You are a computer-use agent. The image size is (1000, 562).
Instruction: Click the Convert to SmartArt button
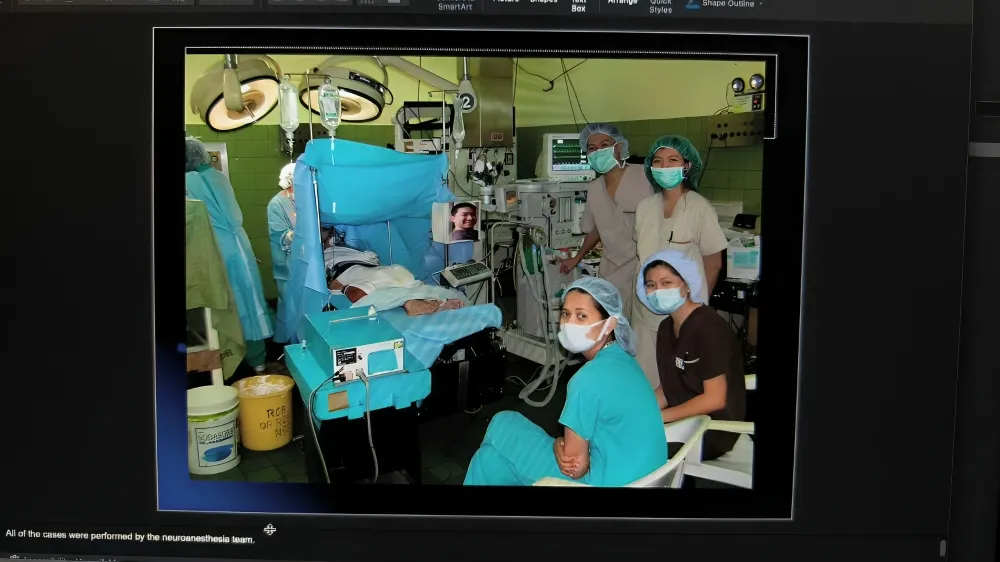pos(455,5)
